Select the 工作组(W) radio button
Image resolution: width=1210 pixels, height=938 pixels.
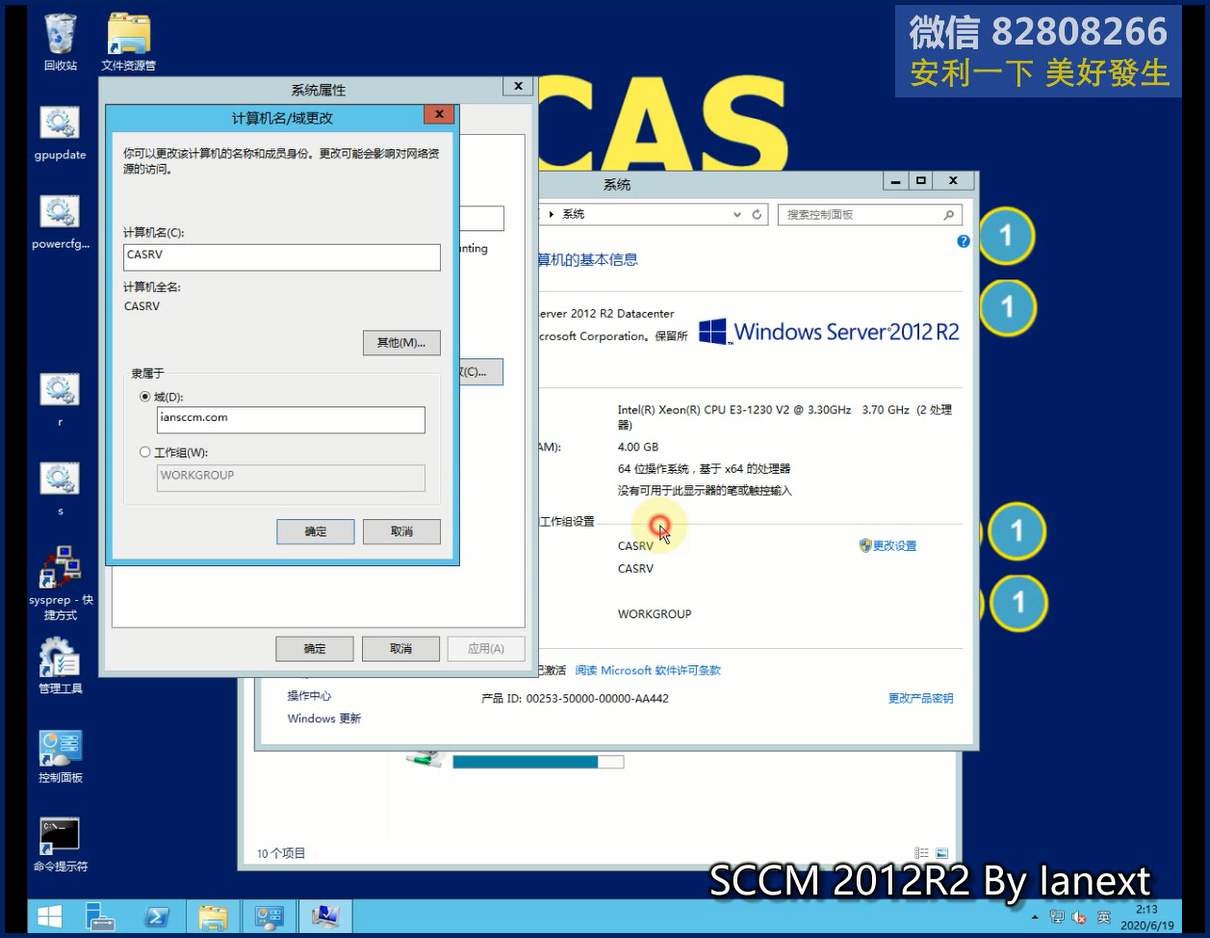coord(145,452)
